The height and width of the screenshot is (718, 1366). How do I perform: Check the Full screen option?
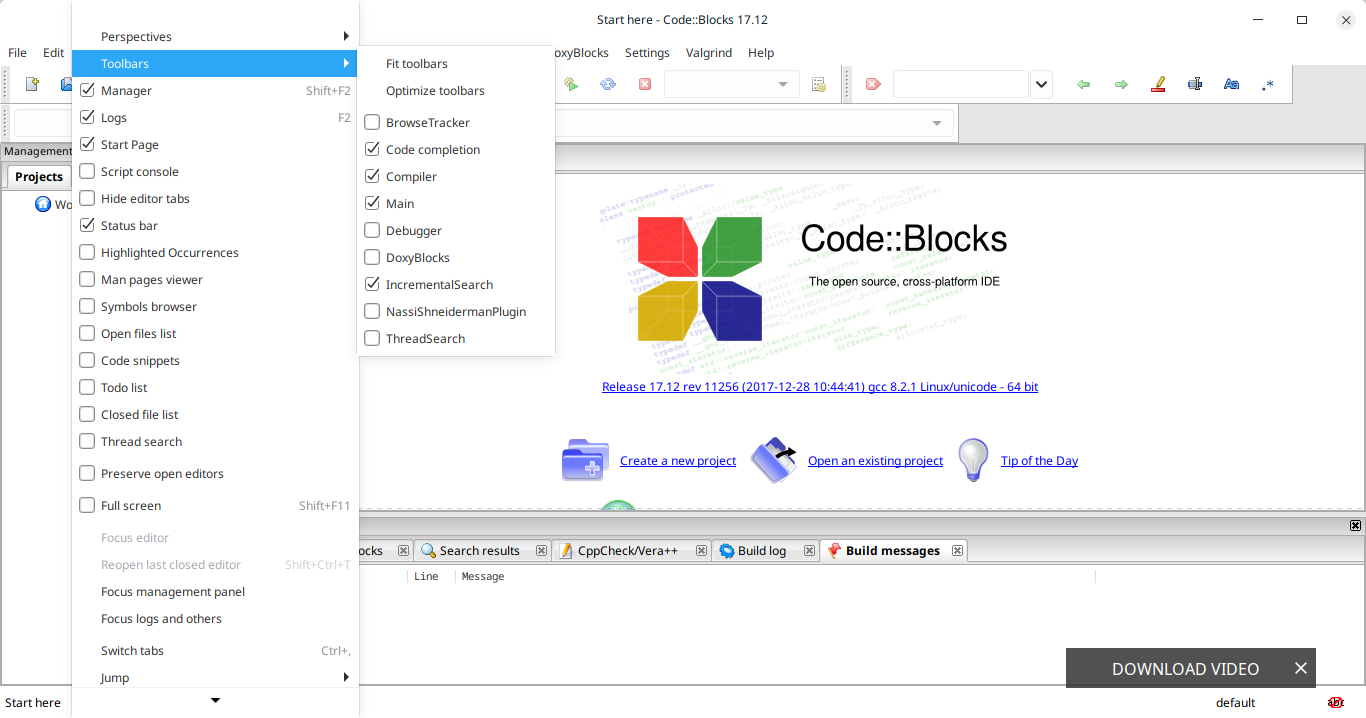87,505
